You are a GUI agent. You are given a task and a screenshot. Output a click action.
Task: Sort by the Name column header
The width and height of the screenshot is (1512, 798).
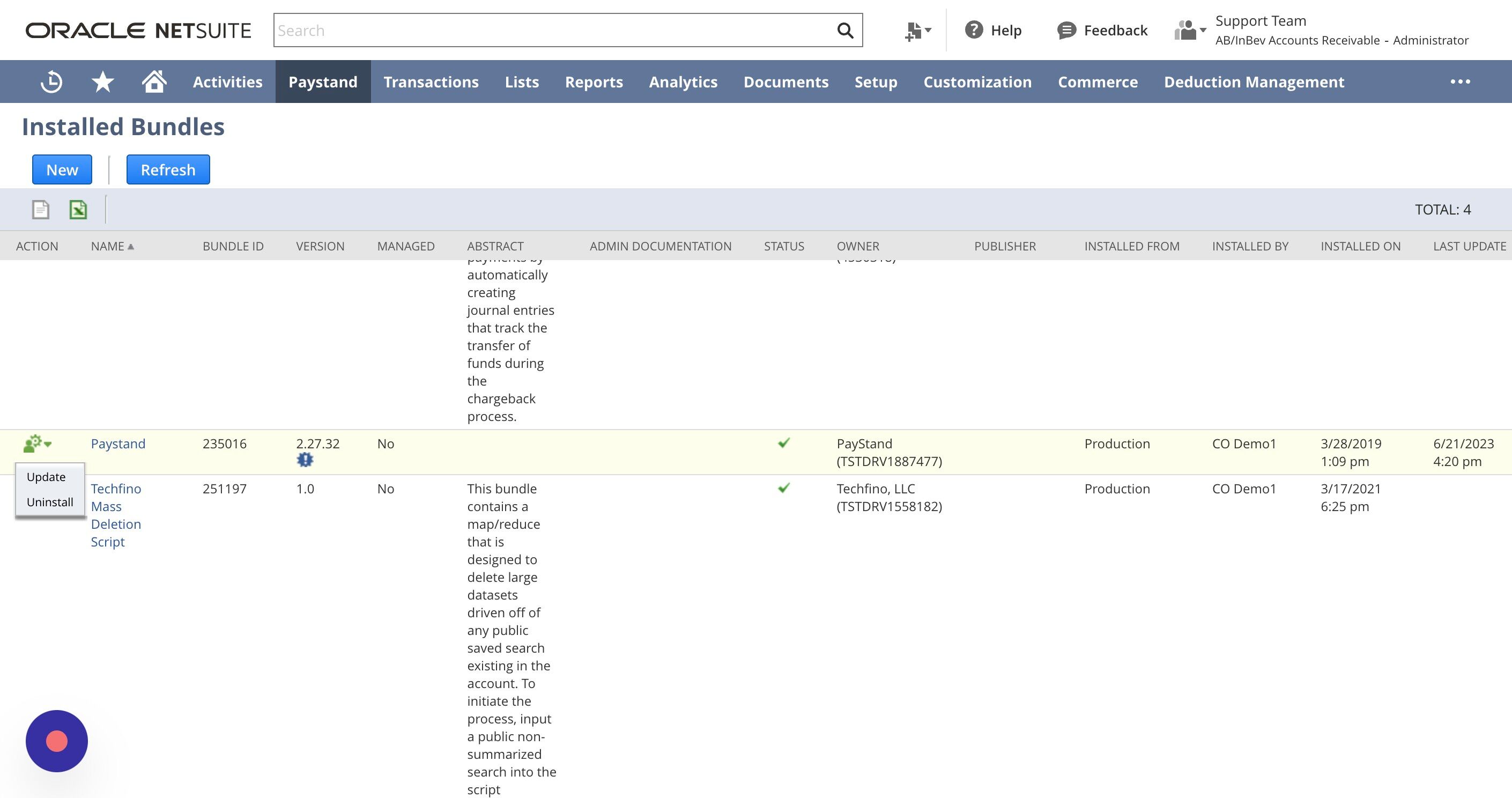pos(107,246)
